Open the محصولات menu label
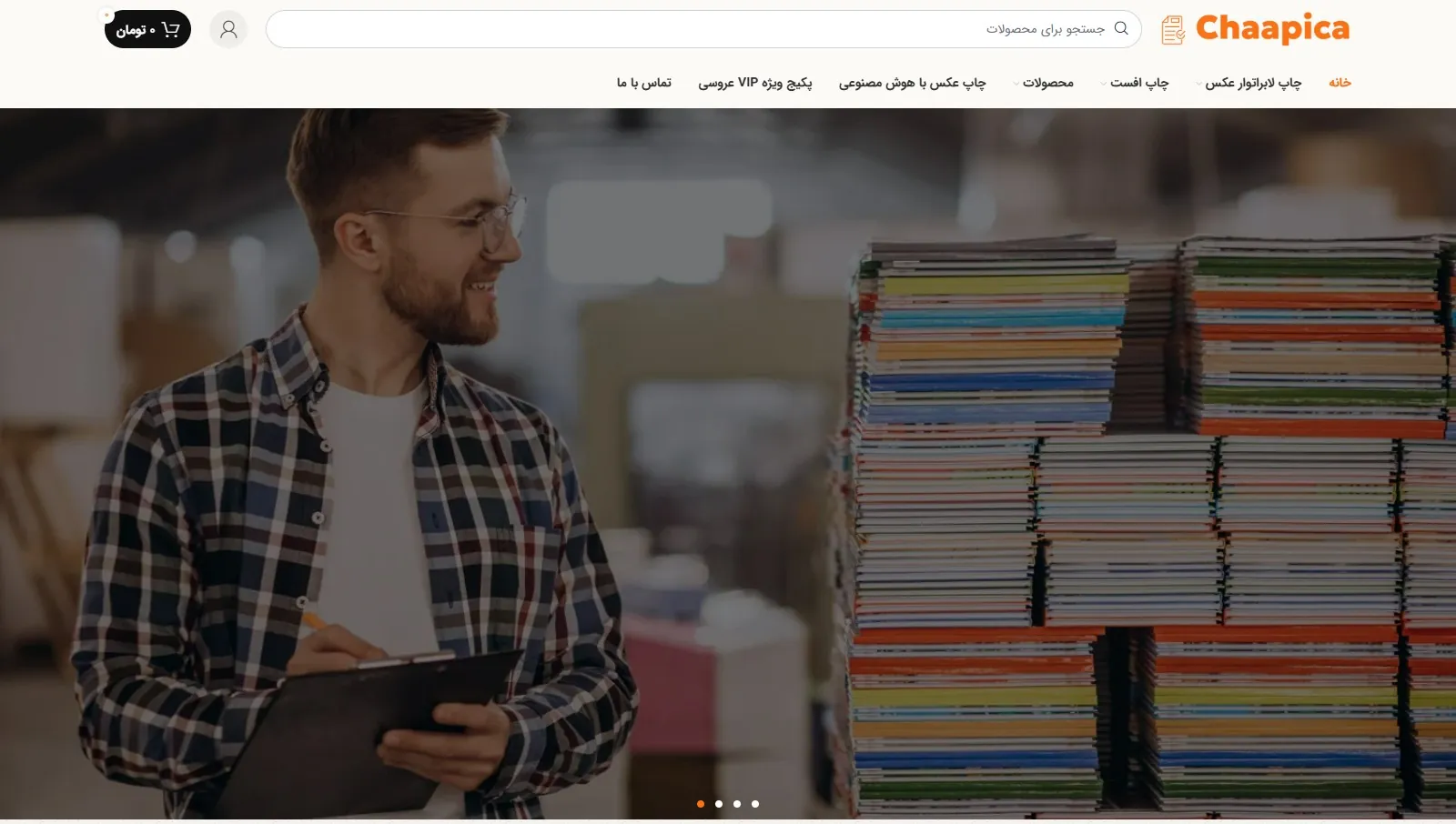Image resolution: width=1456 pixels, height=824 pixels. point(1047,83)
